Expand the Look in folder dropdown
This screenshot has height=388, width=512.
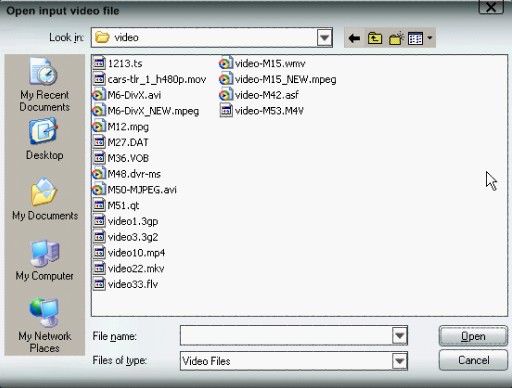click(x=325, y=38)
